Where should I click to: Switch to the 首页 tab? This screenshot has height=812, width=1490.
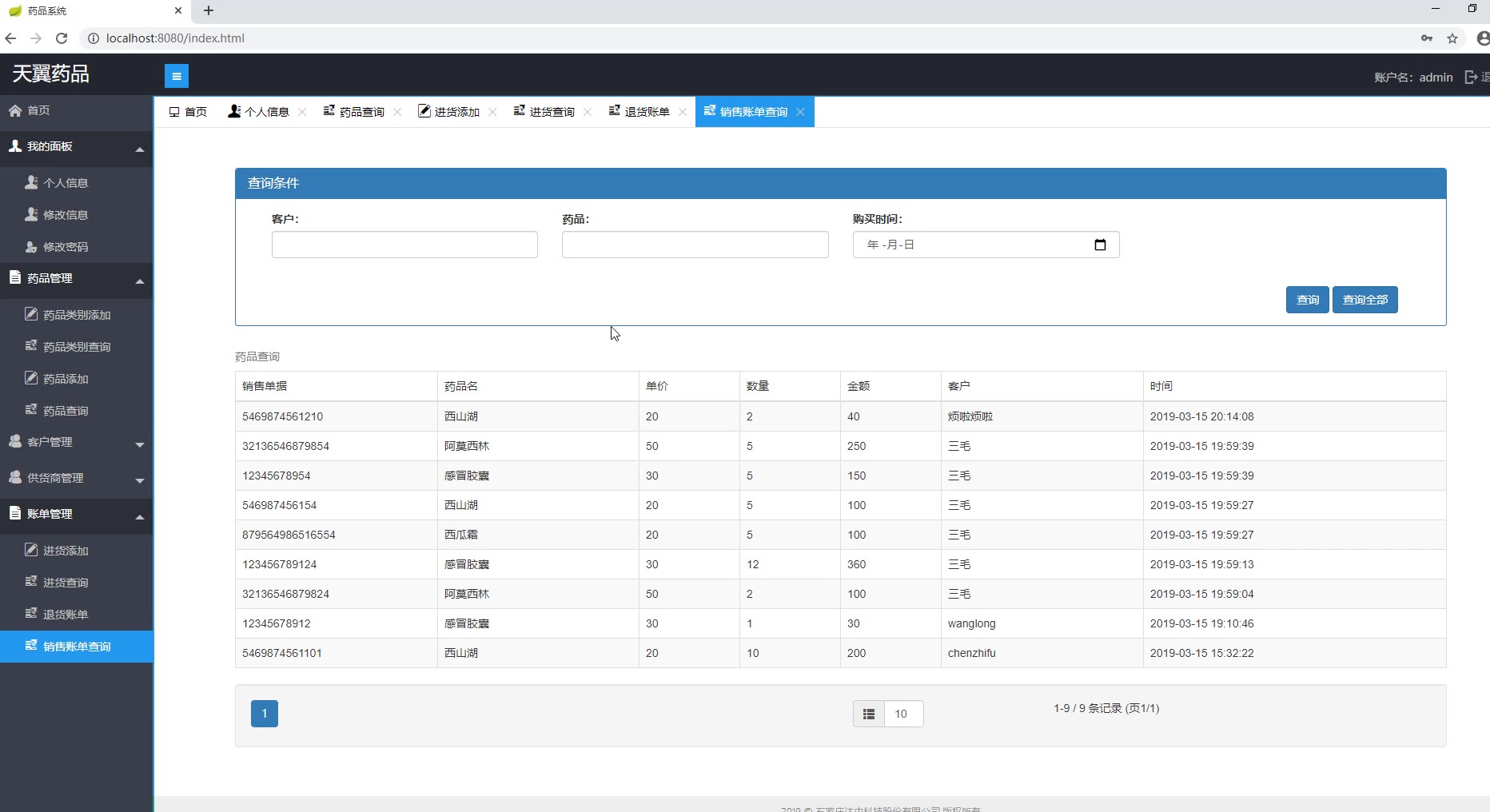pos(188,112)
